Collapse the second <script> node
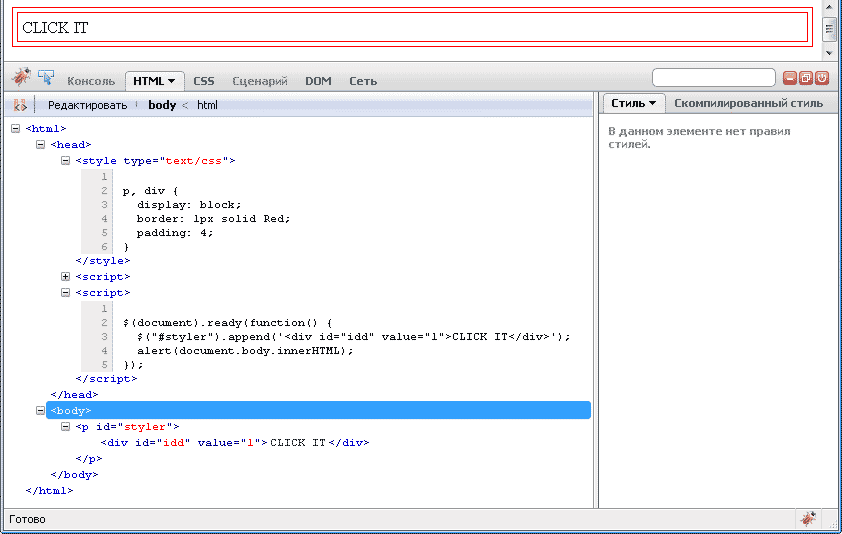842x534 pixels. [x=66, y=293]
